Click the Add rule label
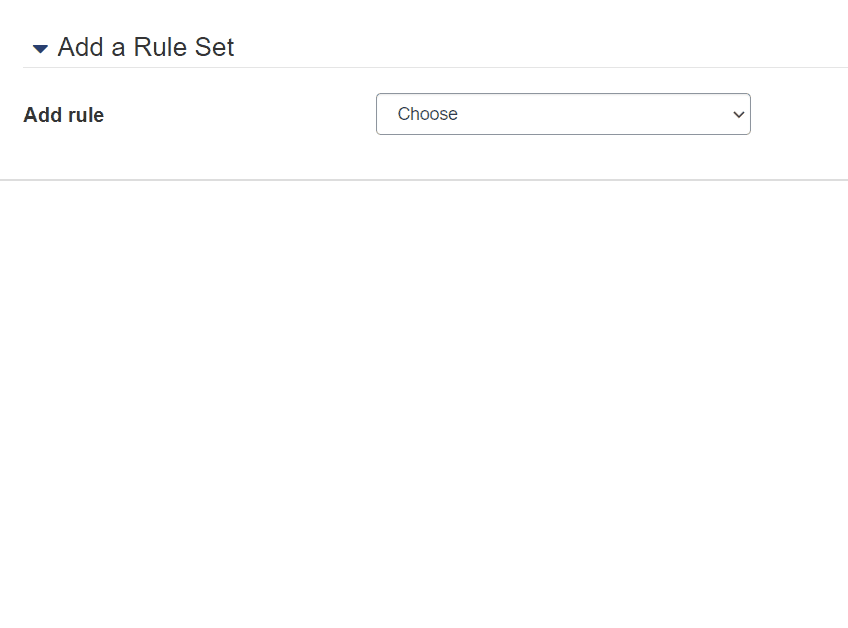Screen dimensions: 848x628 click(64, 115)
